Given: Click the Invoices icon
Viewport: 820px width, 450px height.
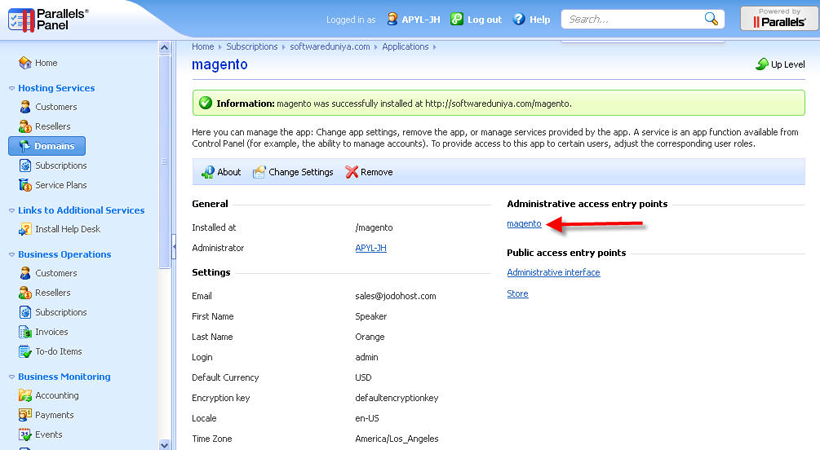Looking at the screenshot, I should coord(25,332).
